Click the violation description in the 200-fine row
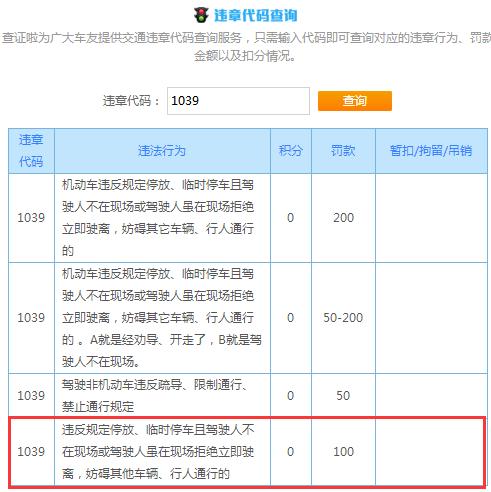This screenshot has width=491, height=492. tap(158, 218)
